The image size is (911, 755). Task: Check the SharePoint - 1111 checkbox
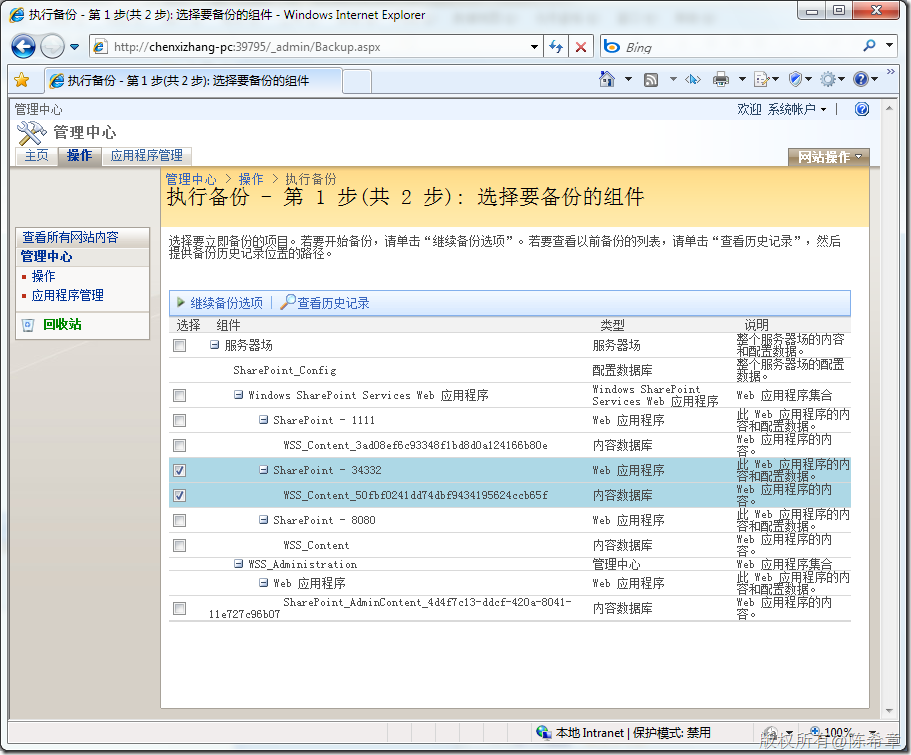[x=180, y=420]
